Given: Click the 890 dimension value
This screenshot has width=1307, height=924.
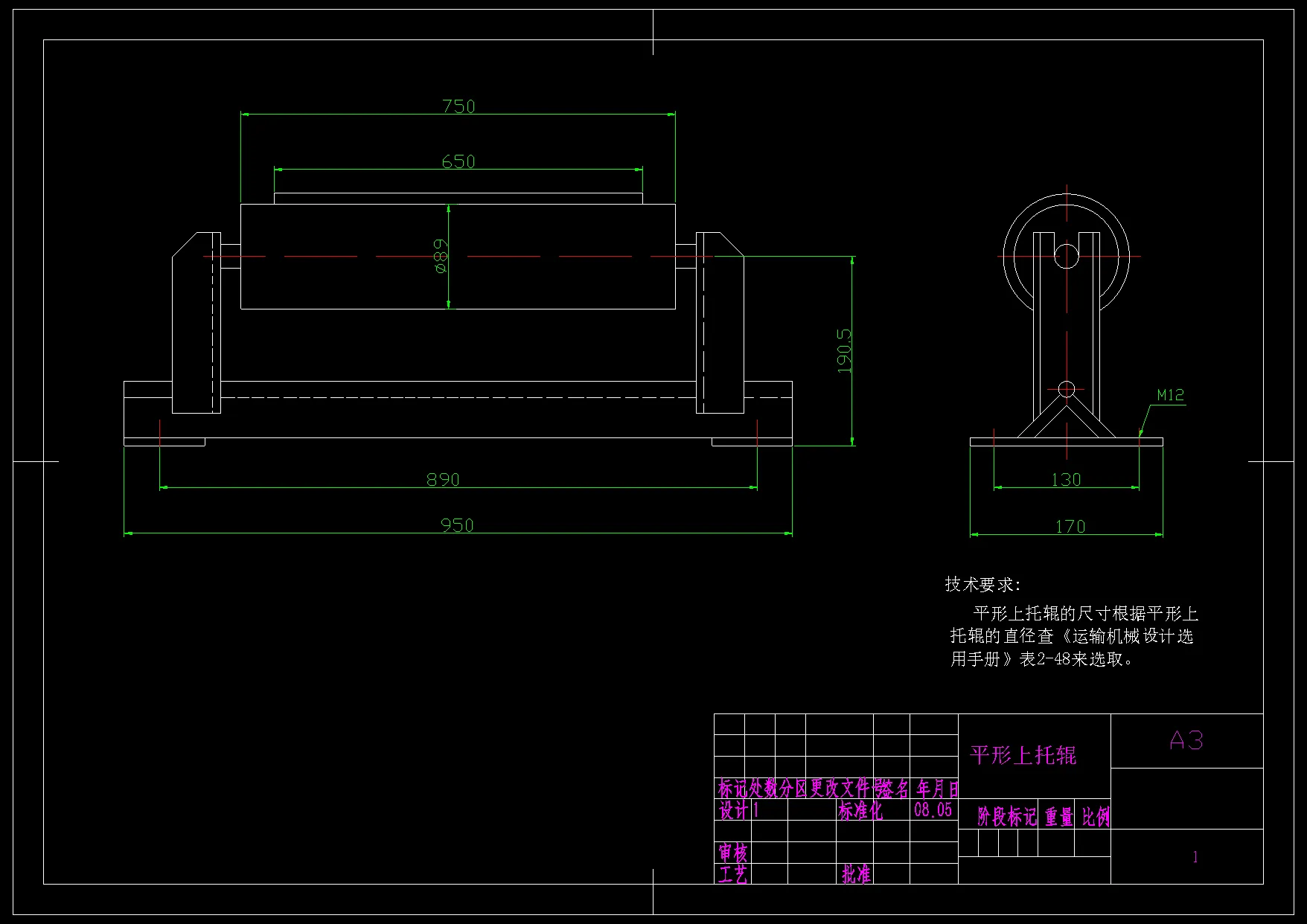Looking at the screenshot, I should point(443,480).
